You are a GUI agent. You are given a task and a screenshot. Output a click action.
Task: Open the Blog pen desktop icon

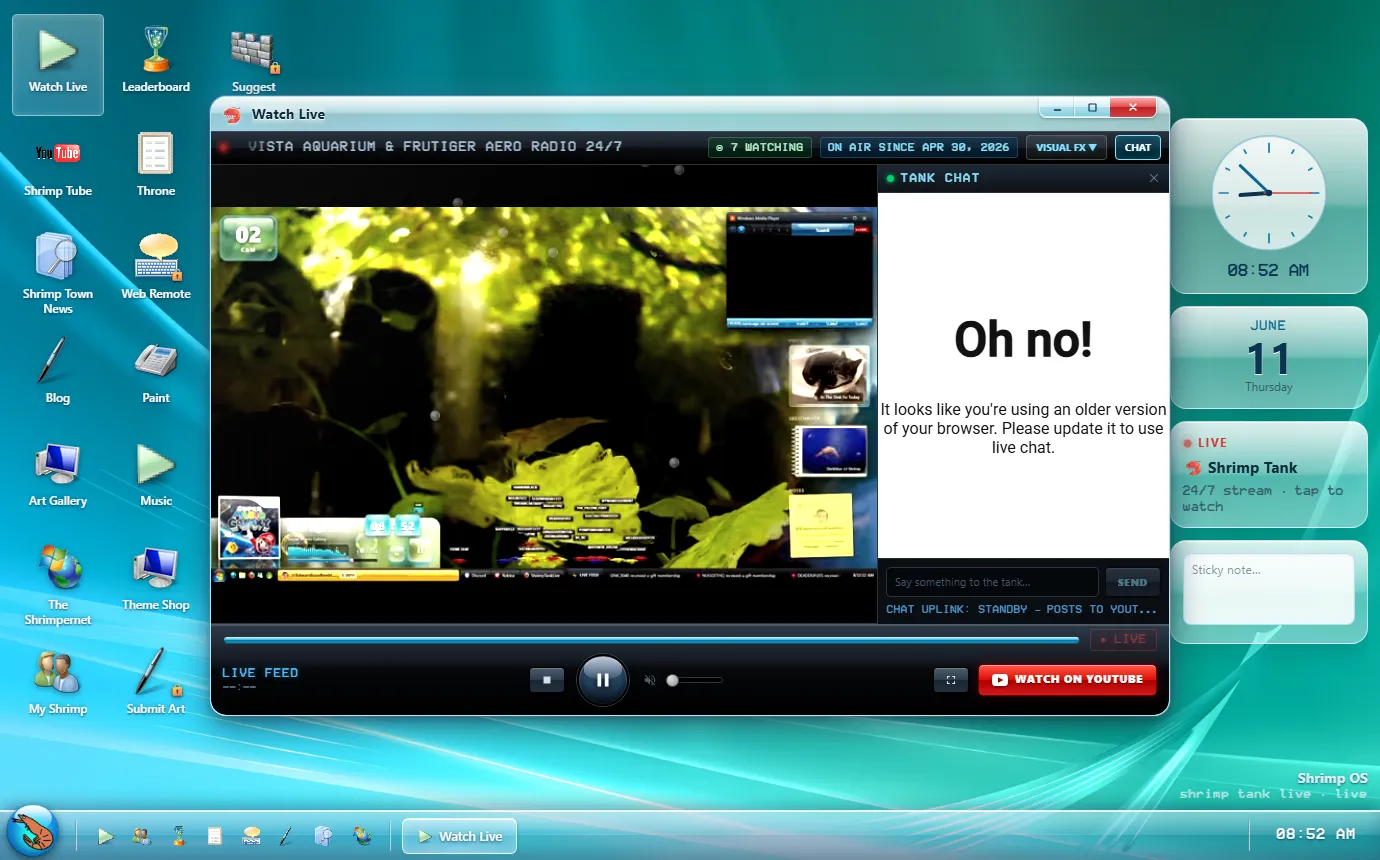pyautogui.click(x=58, y=372)
